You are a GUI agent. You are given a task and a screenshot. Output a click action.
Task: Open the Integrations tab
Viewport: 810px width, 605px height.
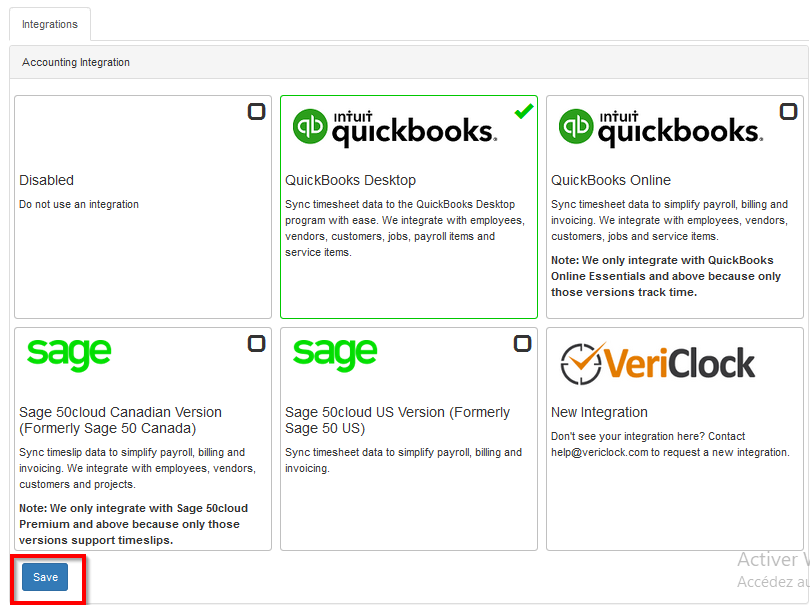click(50, 24)
